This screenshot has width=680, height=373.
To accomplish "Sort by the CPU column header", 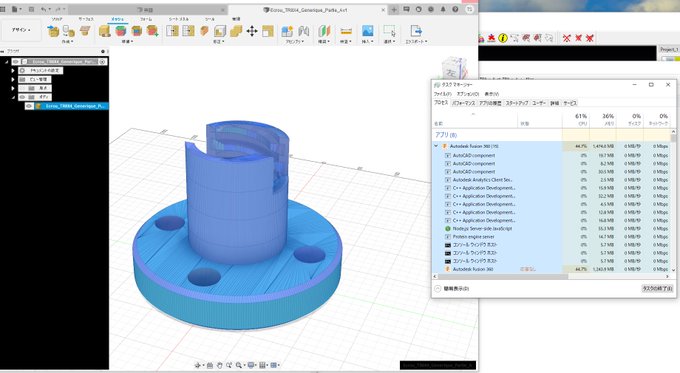I will point(576,120).
